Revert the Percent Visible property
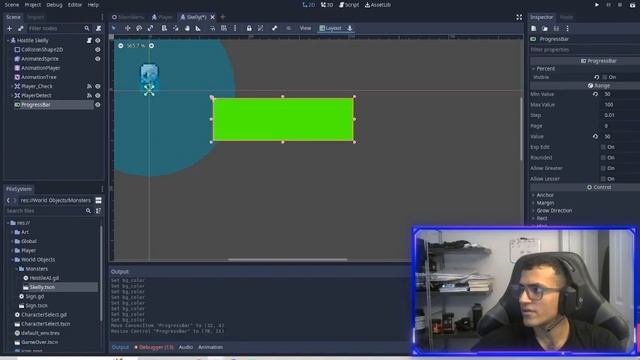The width and height of the screenshot is (640, 360). coord(597,77)
